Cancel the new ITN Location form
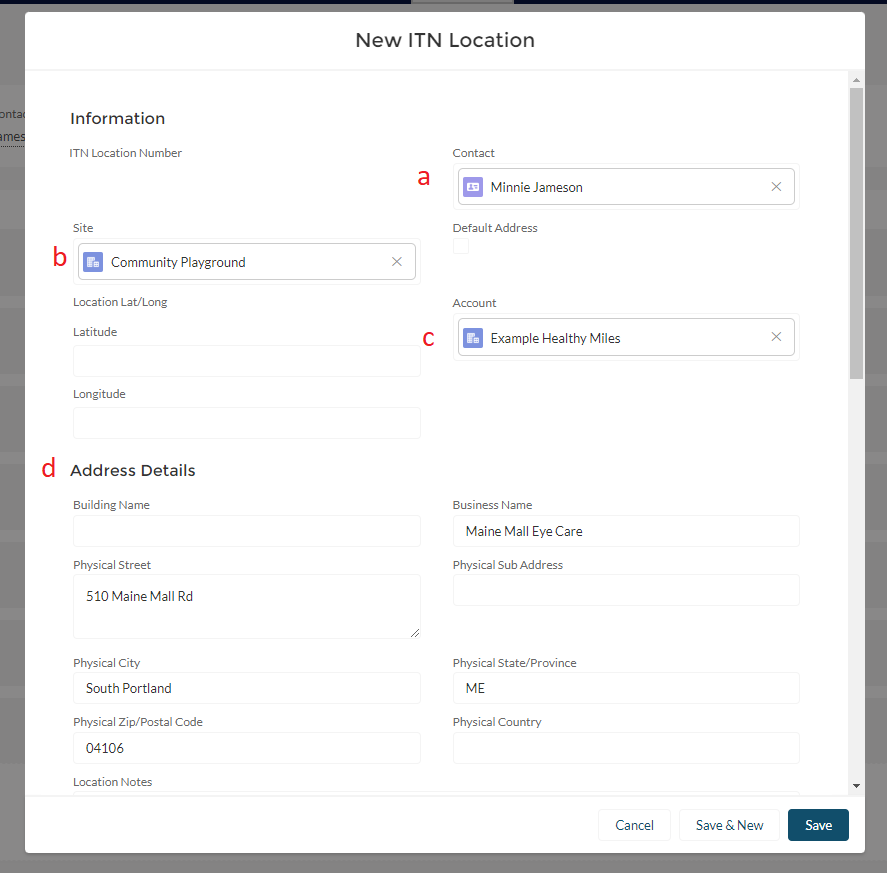This screenshot has width=887, height=873. coord(634,825)
